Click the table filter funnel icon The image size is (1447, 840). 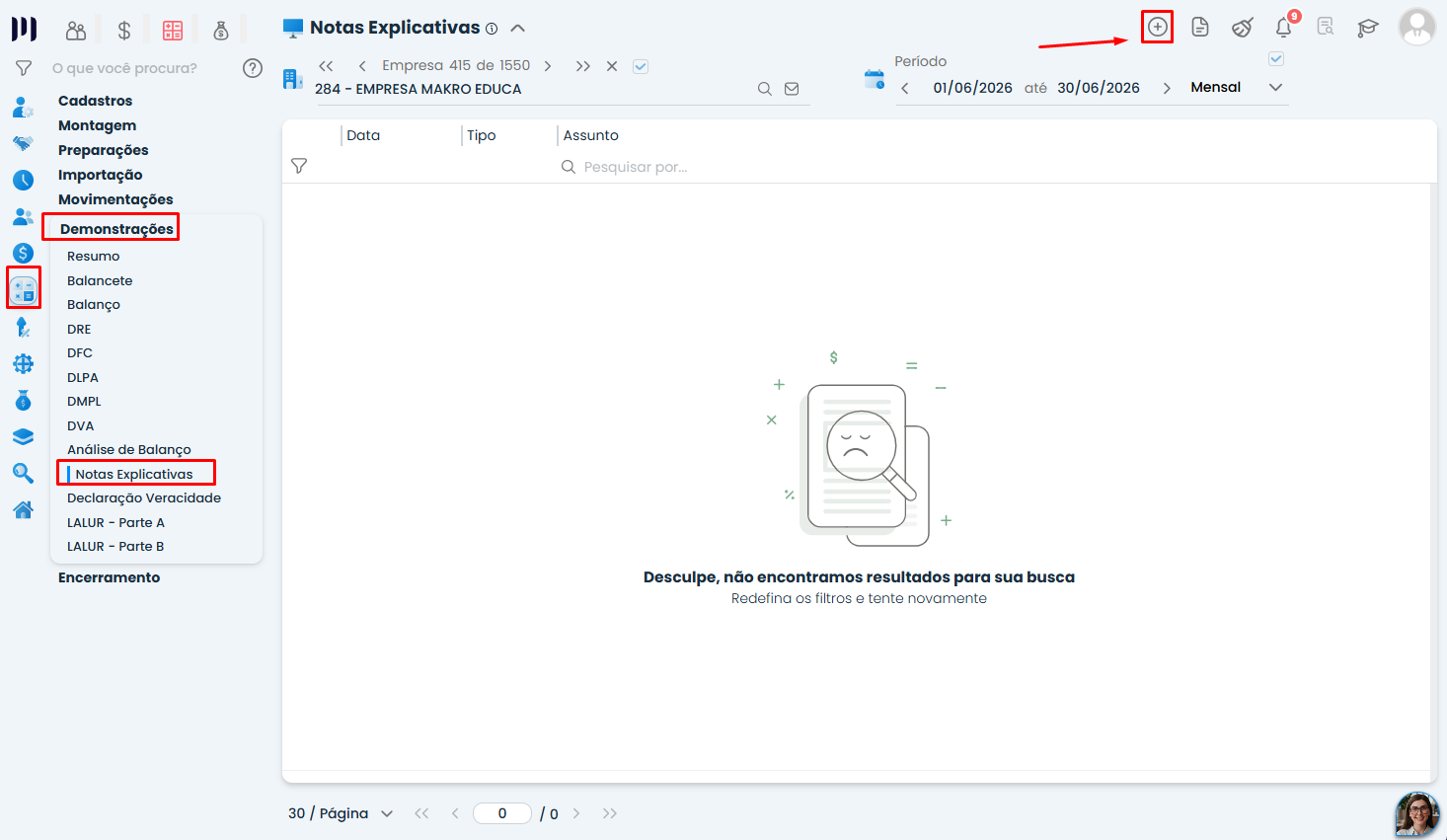[x=299, y=166]
